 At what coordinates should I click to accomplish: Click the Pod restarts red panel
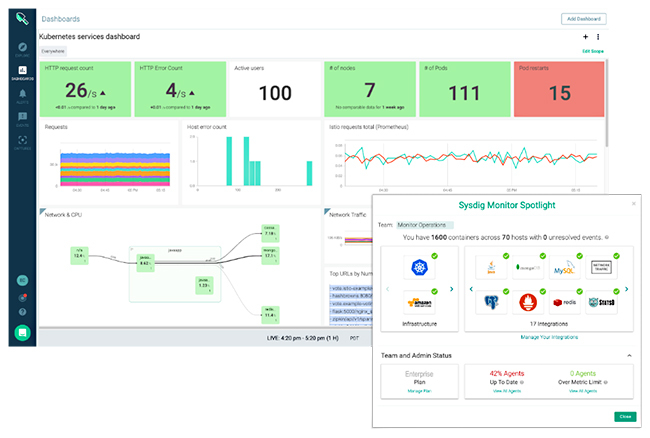[559, 88]
